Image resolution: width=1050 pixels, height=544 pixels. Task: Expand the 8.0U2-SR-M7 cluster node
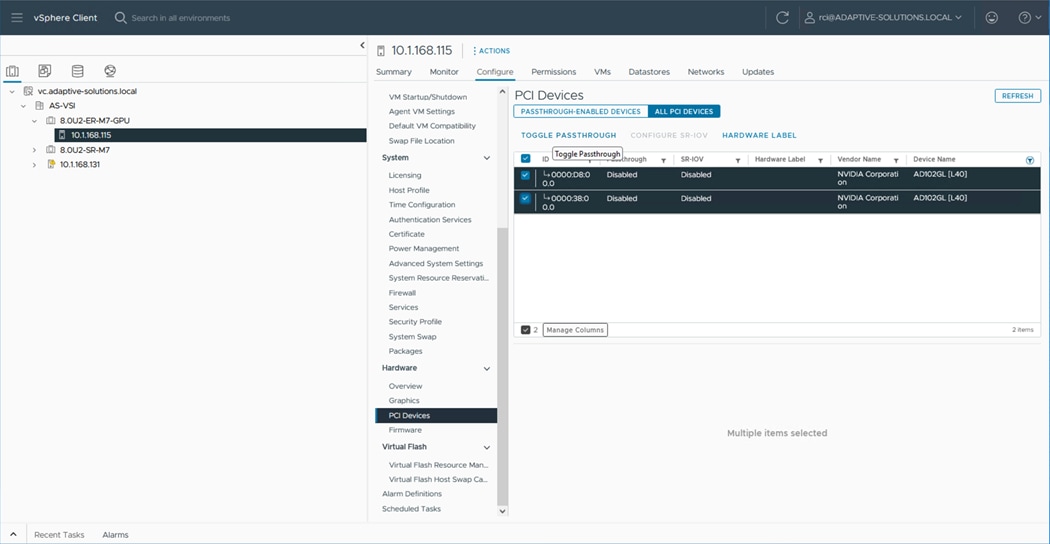click(x=34, y=150)
